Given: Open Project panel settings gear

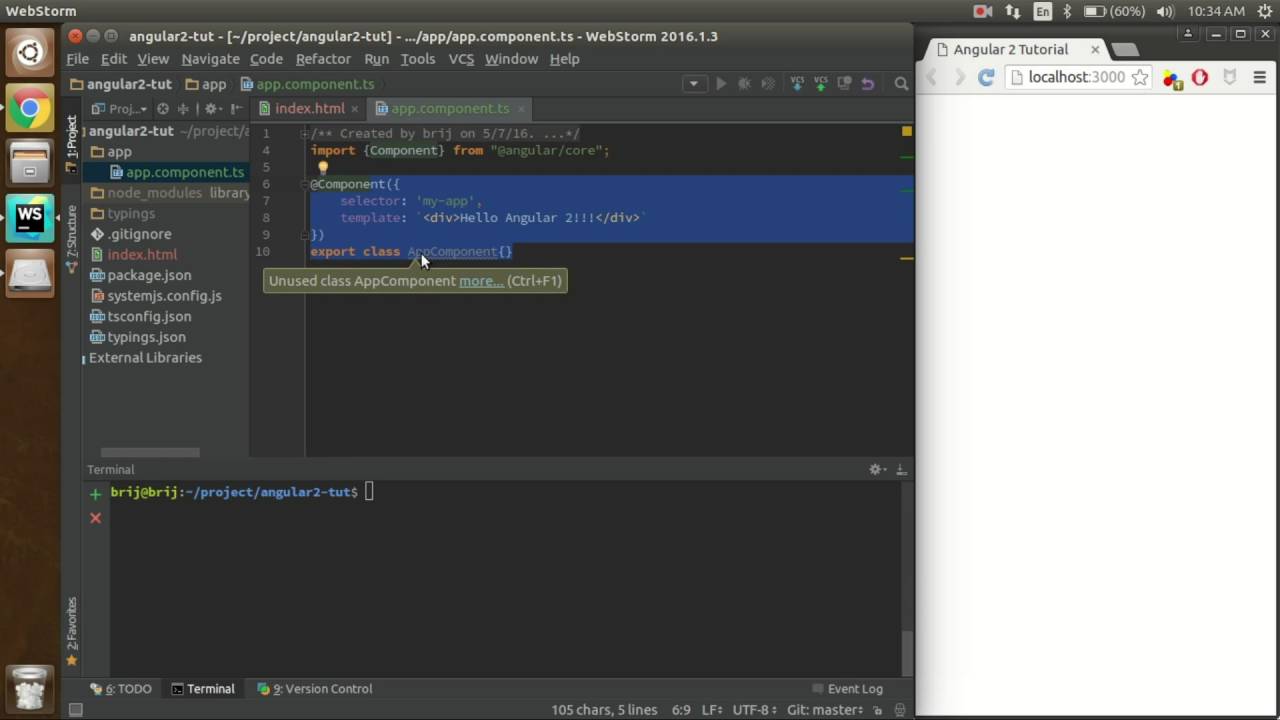Looking at the screenshot, I should pos(212,108).
